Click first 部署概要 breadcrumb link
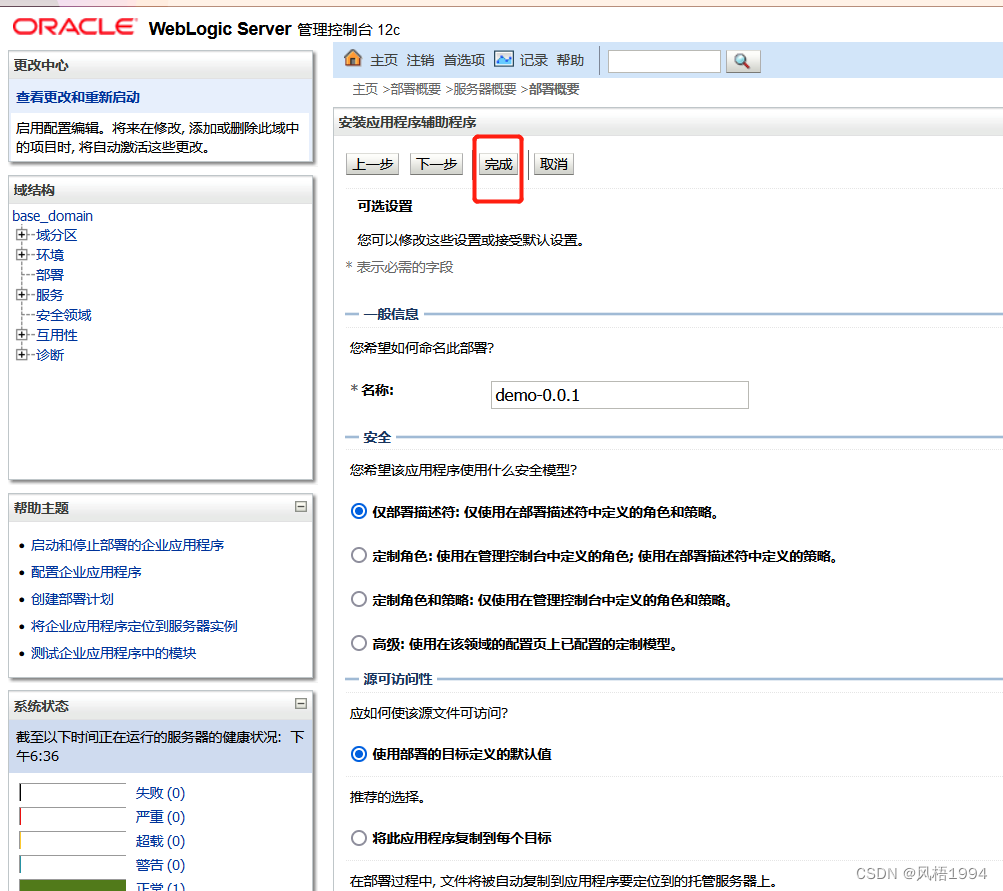The width and height of the screenshot is (1003, 891). pyautogui.click(x=416, y=89)
